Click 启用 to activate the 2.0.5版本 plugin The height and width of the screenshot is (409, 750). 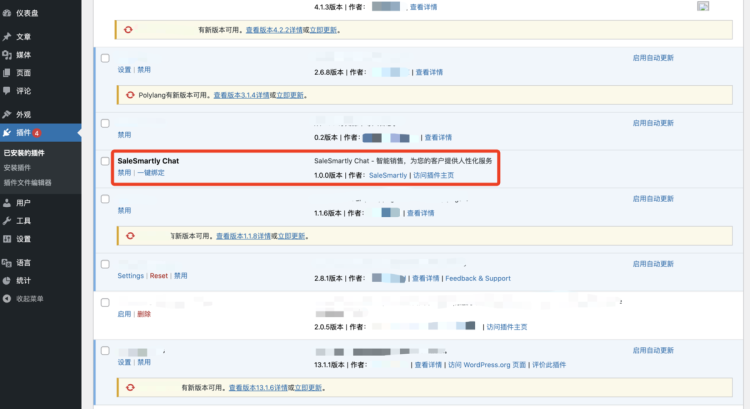[x=124, y=314]
